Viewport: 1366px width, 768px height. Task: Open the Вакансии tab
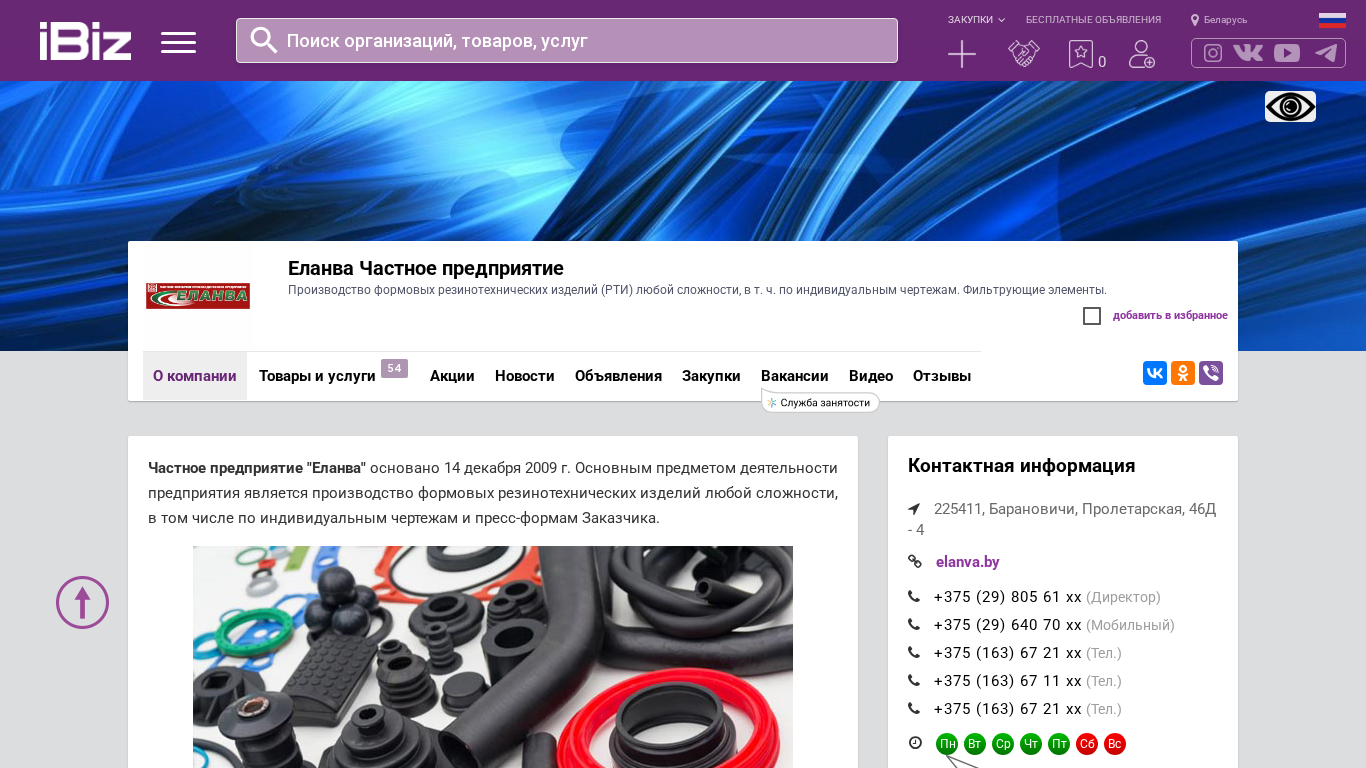point(795,376)
